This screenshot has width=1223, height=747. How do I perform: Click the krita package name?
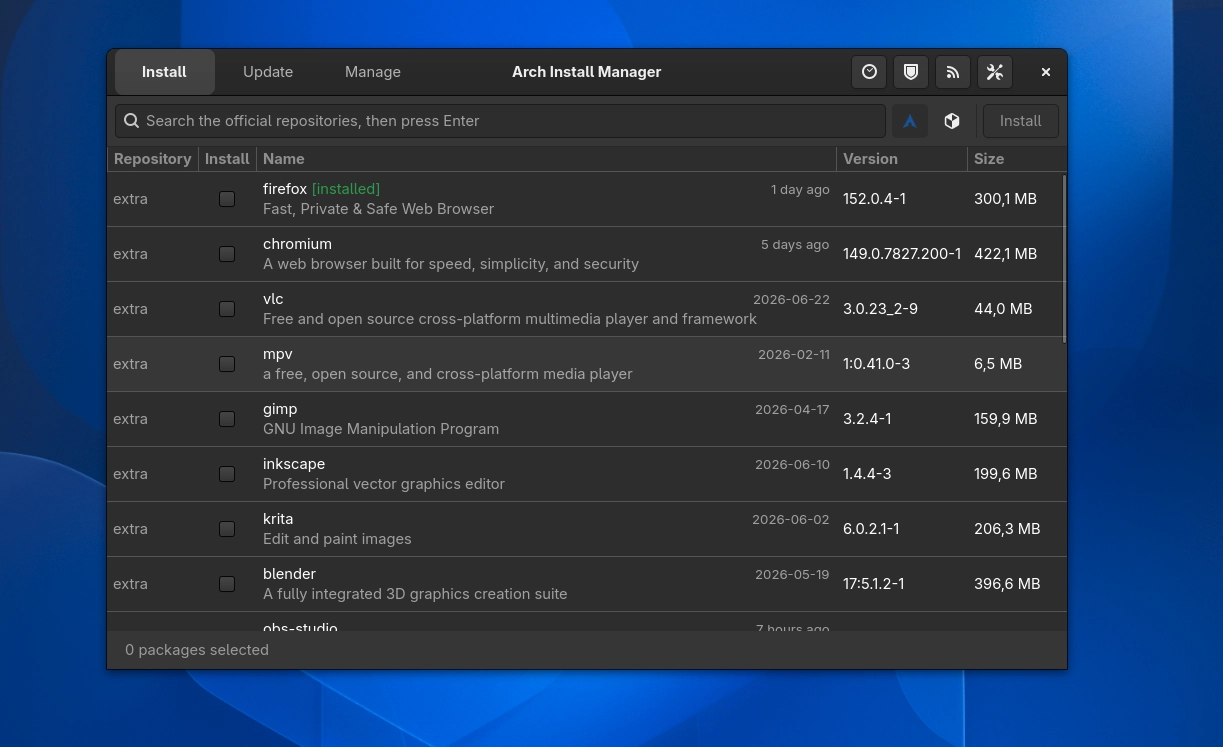pos(278,519)
